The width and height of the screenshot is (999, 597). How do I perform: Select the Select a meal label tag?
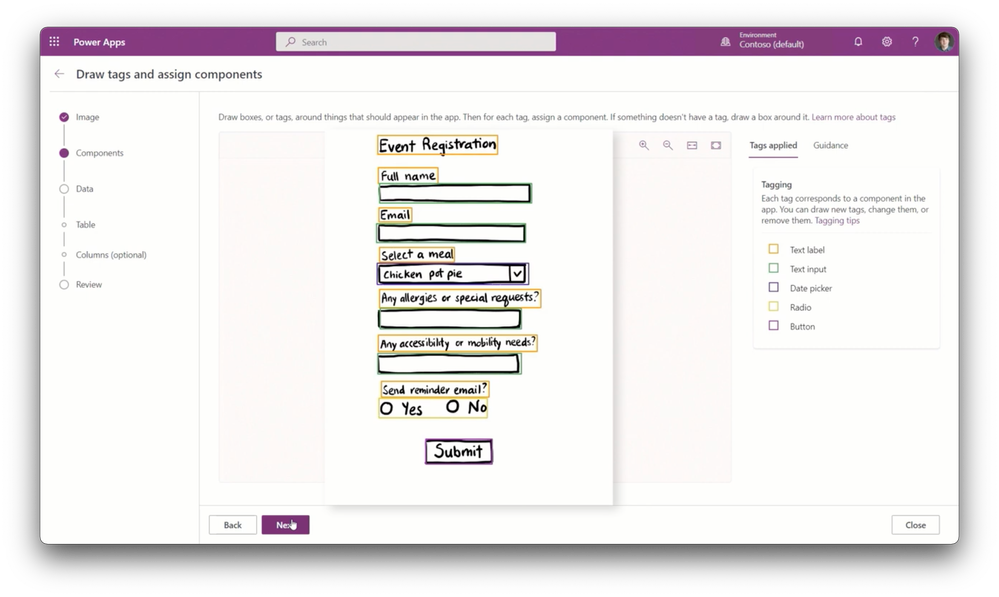[x=417, y=255]
